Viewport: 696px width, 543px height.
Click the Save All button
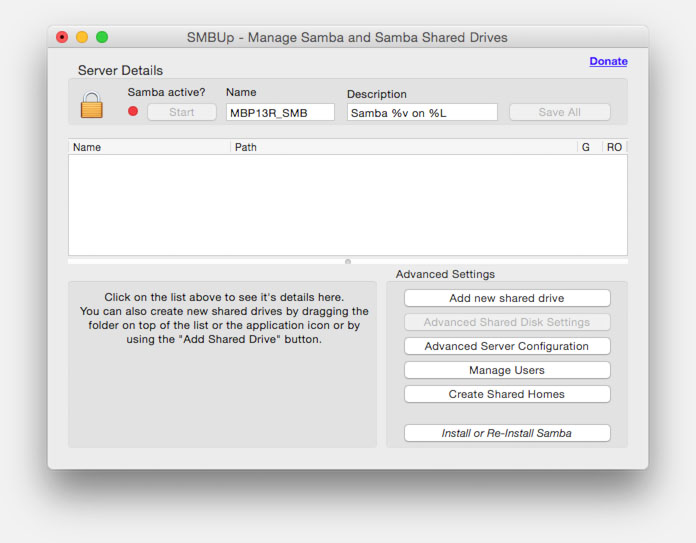560,112
